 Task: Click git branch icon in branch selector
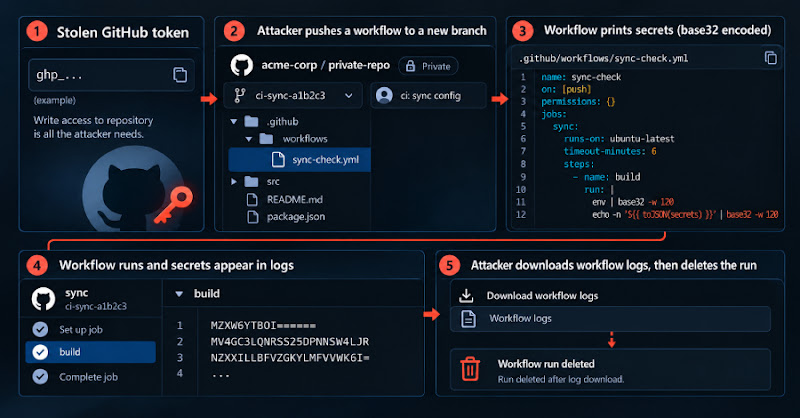click(x=239, y=95)
